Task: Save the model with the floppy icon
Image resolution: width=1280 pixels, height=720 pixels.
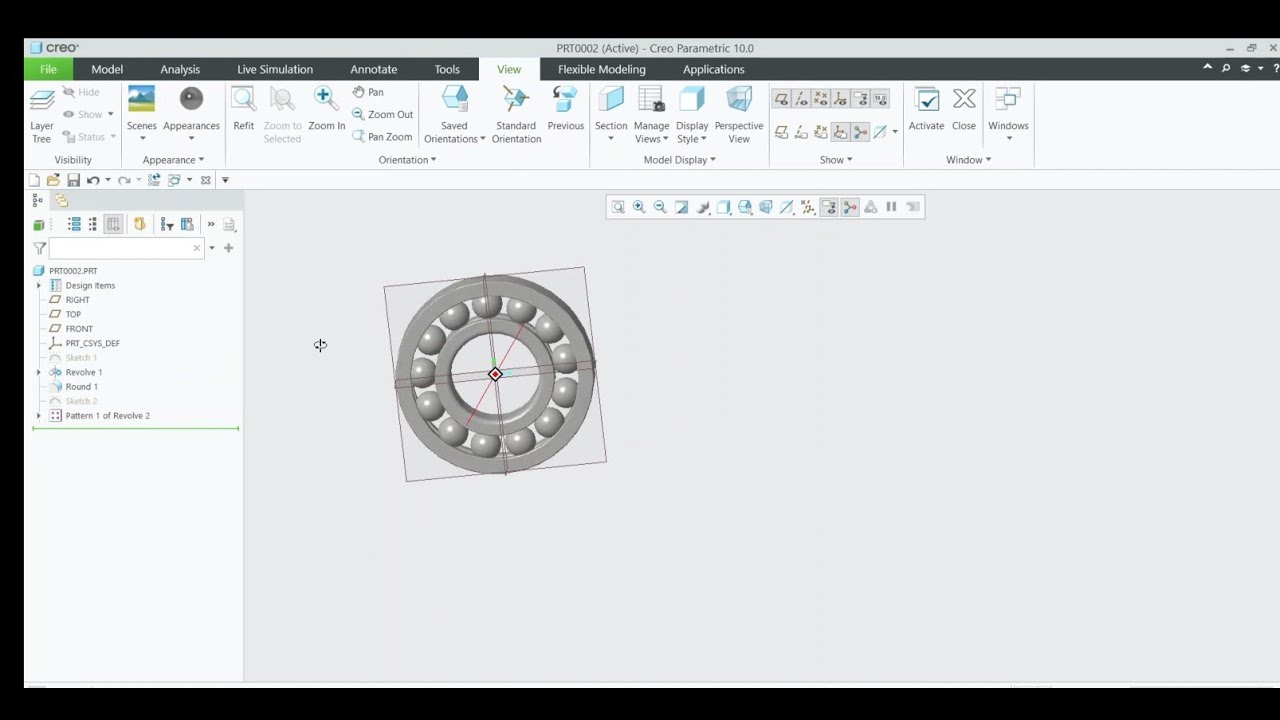Action: pyautogui.click(x=73, y=180)
